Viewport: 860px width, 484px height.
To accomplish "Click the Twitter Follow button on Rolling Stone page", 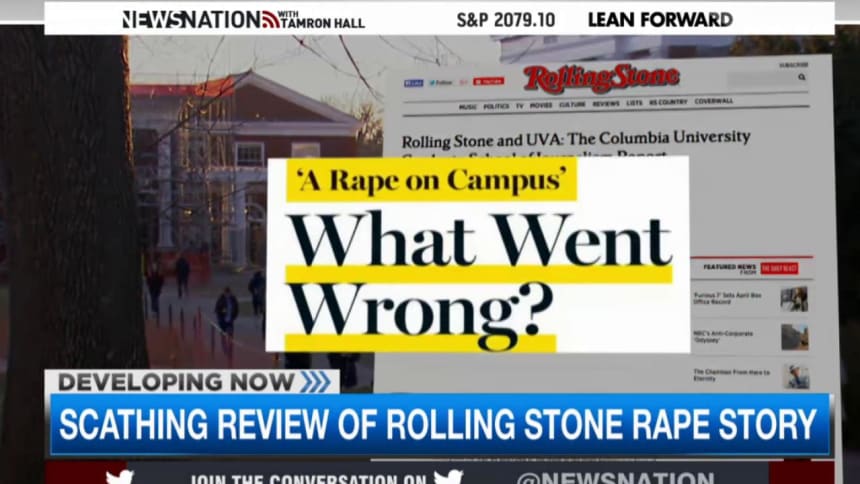I will 440,82.
